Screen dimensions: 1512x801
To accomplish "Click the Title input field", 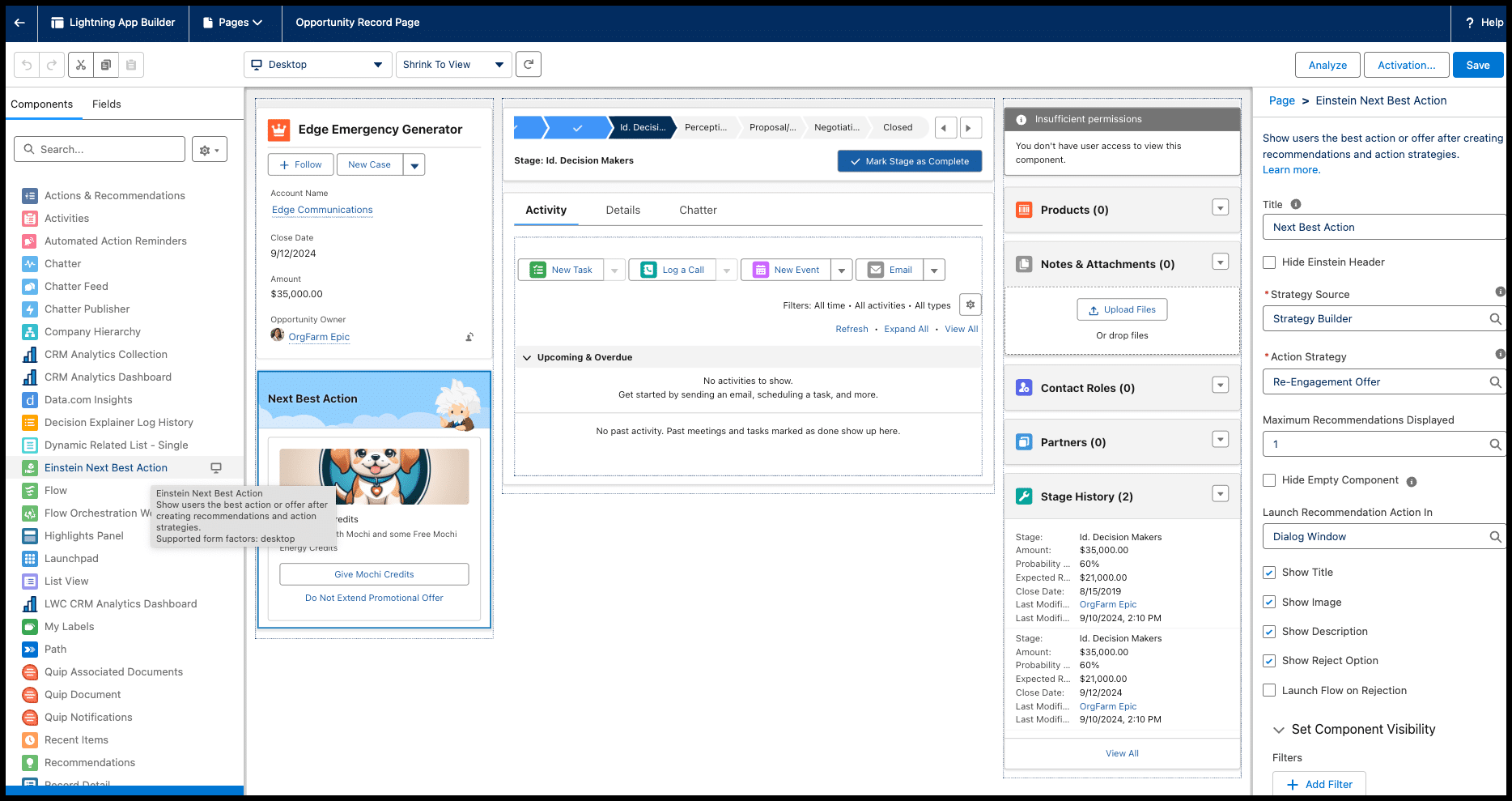I will [1384, 228].
